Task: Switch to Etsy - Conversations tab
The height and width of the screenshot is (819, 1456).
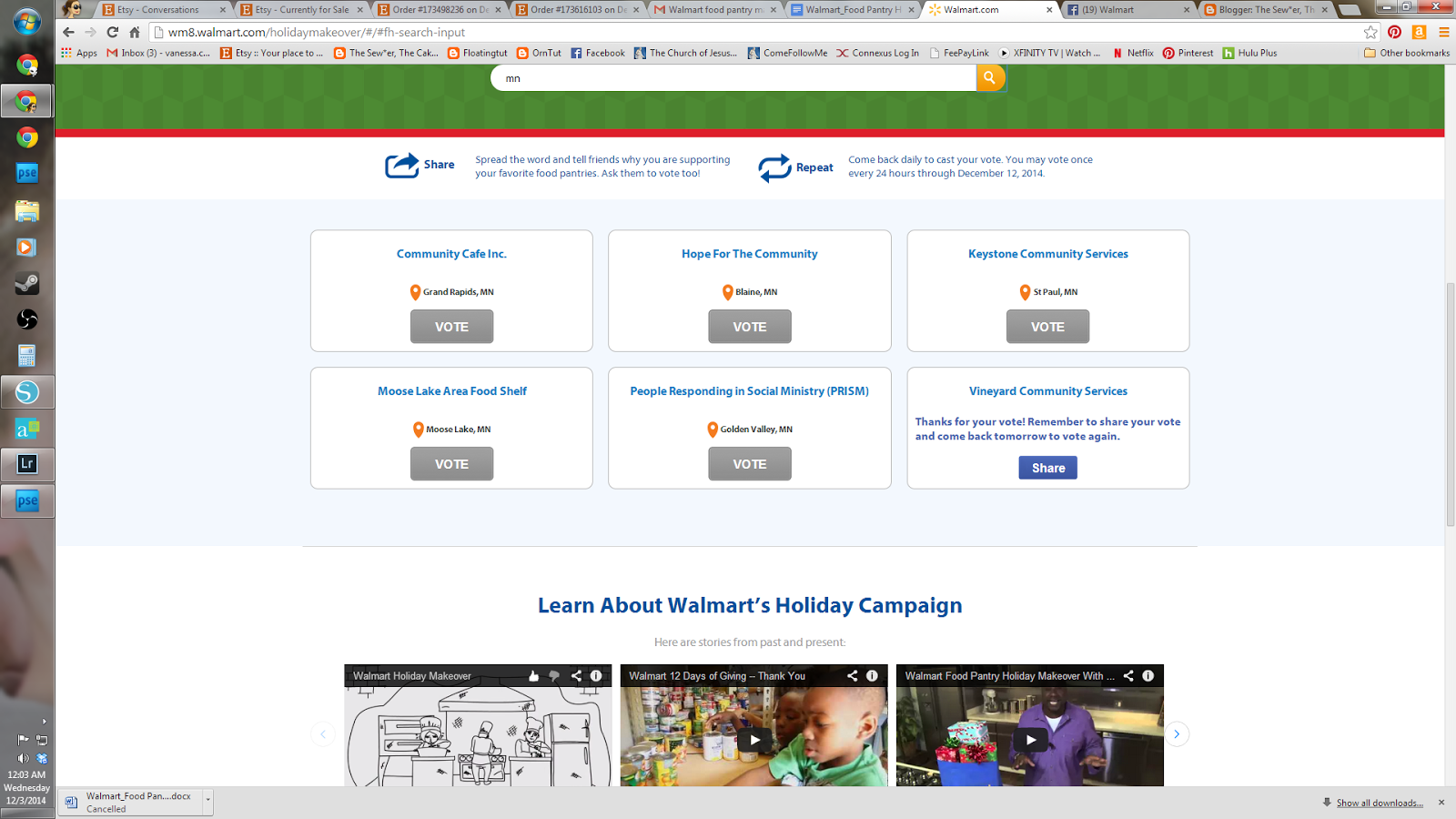Action: [164, 10]
